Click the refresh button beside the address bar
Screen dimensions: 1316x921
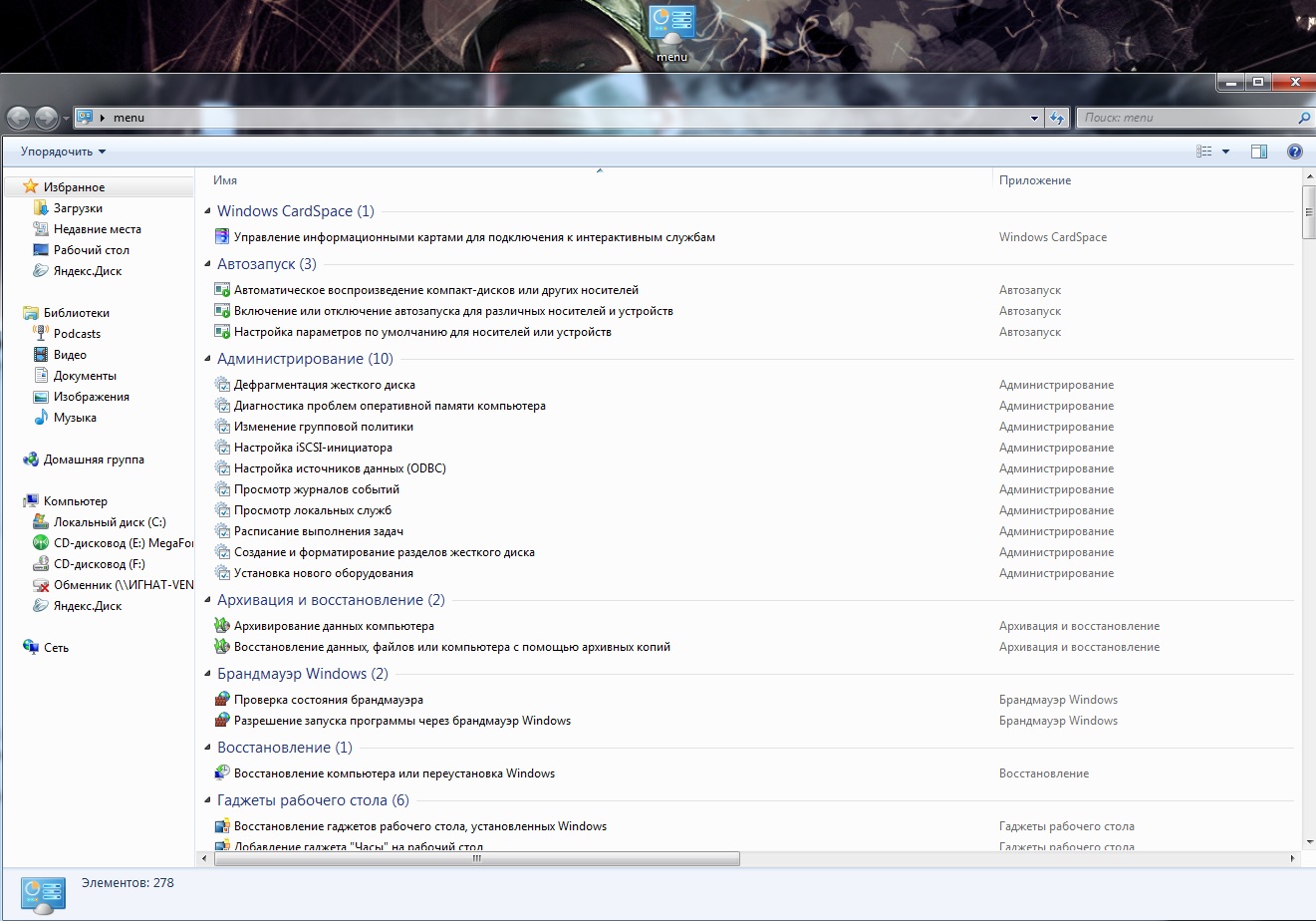pyautogui.click(x=1057, y=118)
